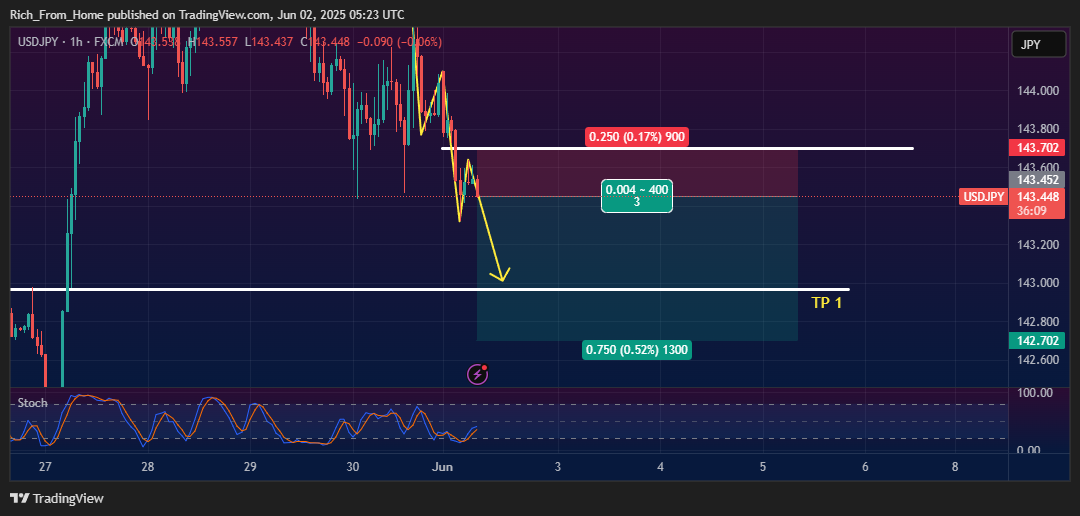Click the 143.452 gray price label
Image resolution: width=1080 pixels, height=516 pixels.
[x=1038, y=180]
